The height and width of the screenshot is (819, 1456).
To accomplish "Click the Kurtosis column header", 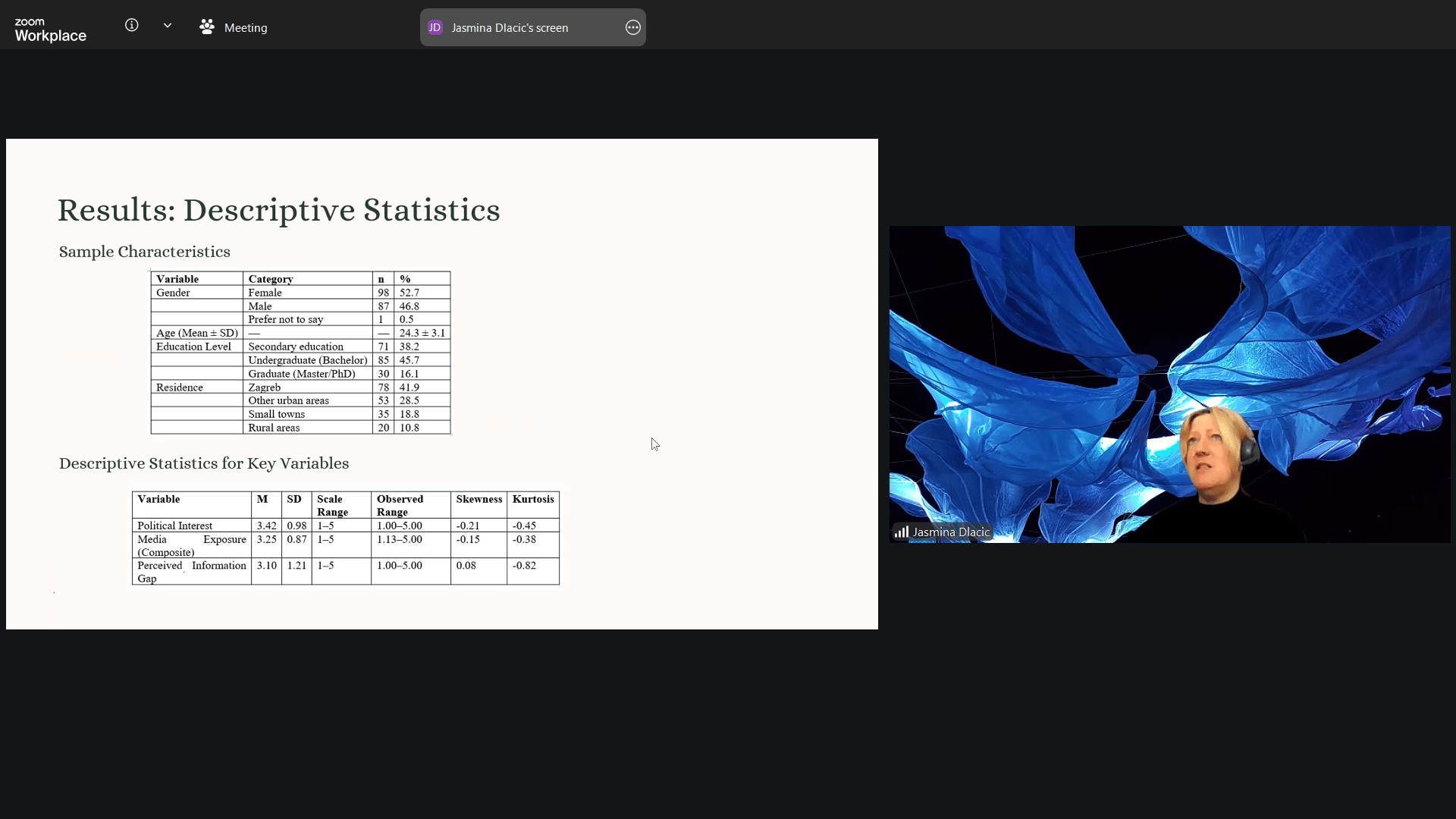I will [x=533, y=499].
